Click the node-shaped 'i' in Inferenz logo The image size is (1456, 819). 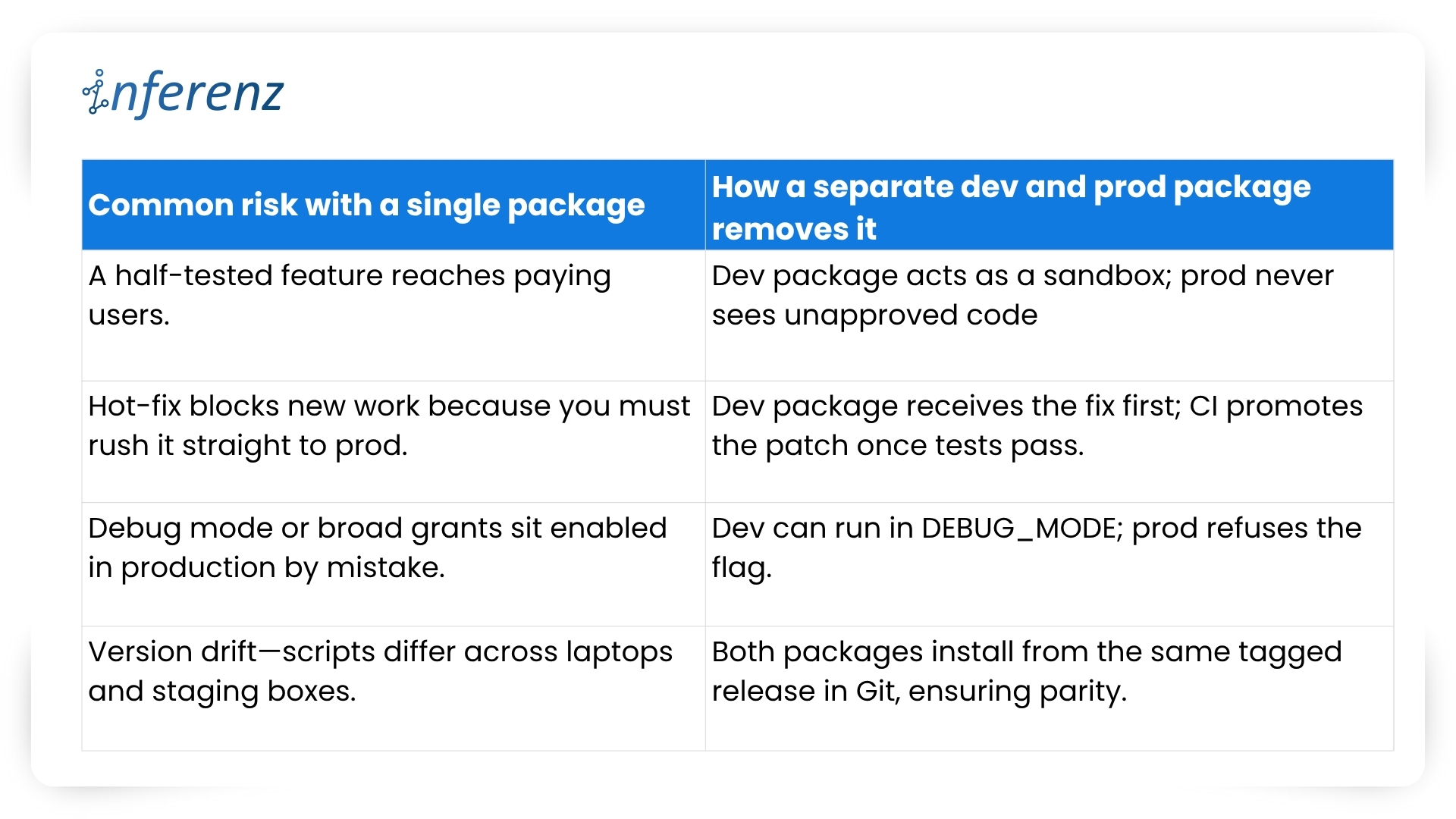[96, 93]
